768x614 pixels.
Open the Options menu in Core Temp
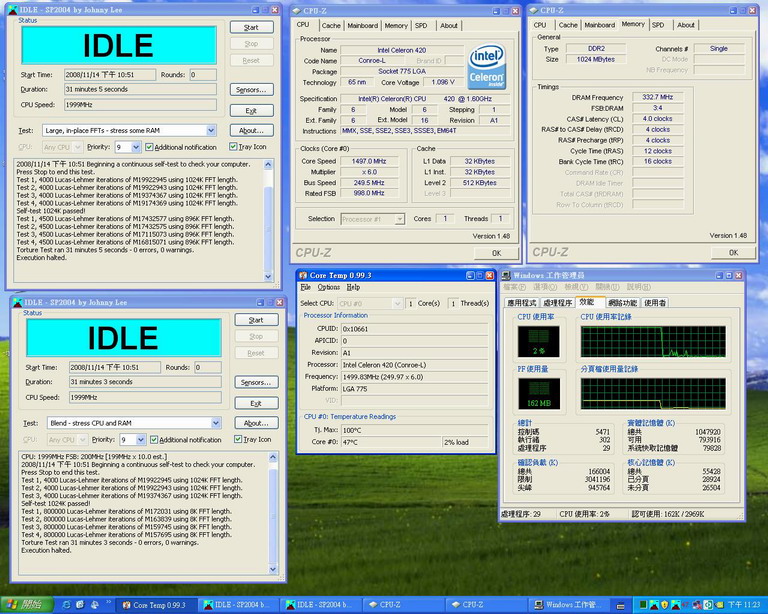coord(329,287)
